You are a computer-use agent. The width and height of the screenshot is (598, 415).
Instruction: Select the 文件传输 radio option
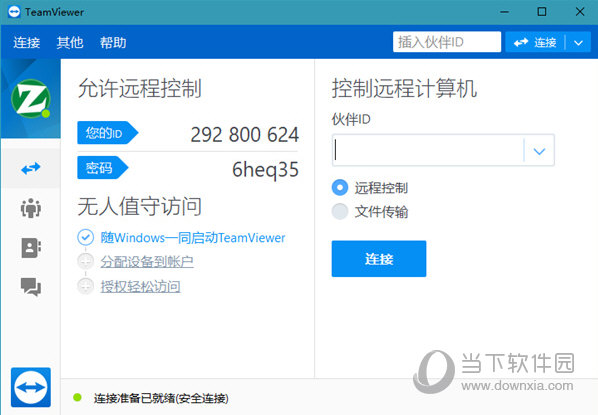click(339, 211)
